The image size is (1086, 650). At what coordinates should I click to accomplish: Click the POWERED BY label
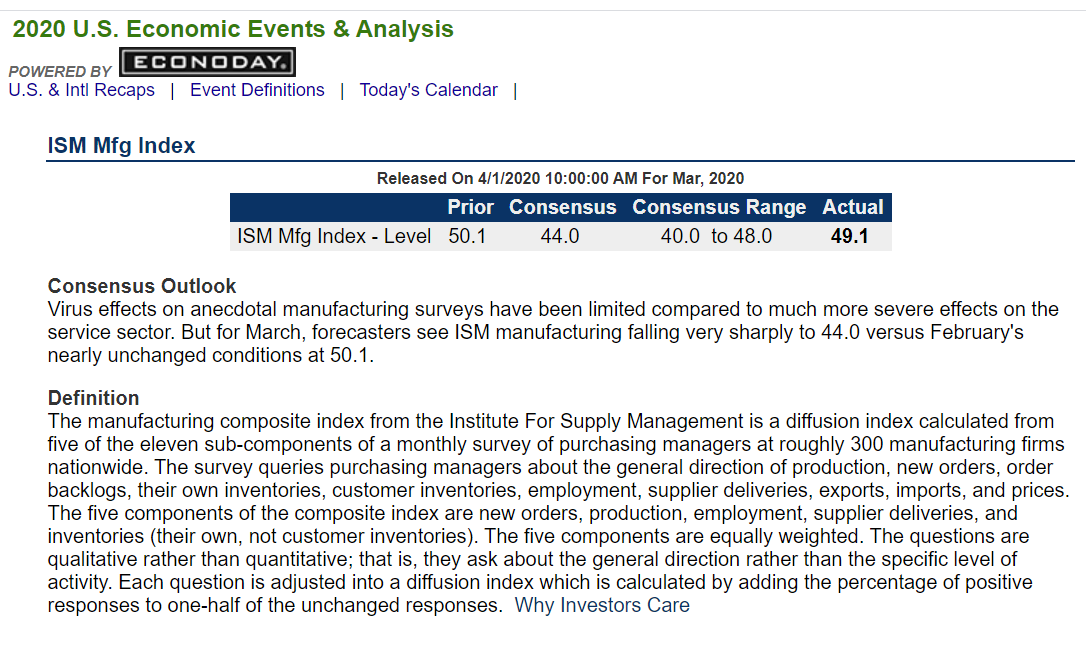[60, 71]
